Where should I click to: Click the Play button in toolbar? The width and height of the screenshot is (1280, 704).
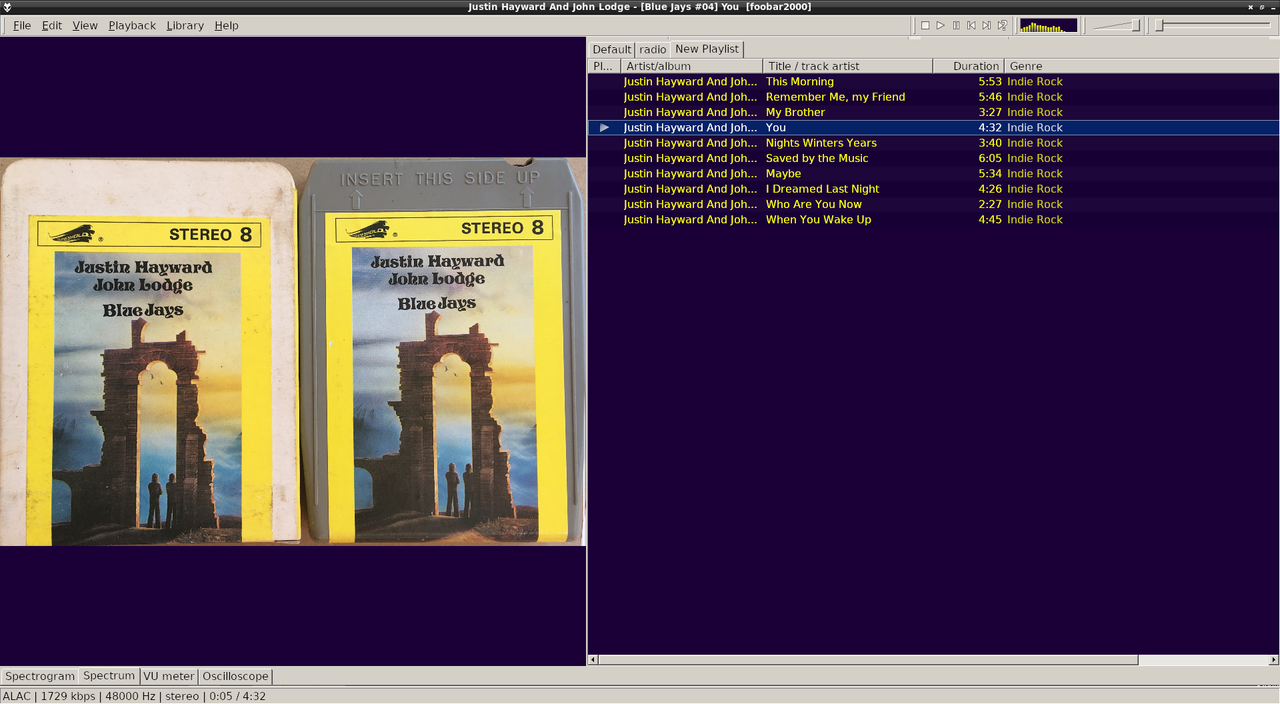point(940,25)
